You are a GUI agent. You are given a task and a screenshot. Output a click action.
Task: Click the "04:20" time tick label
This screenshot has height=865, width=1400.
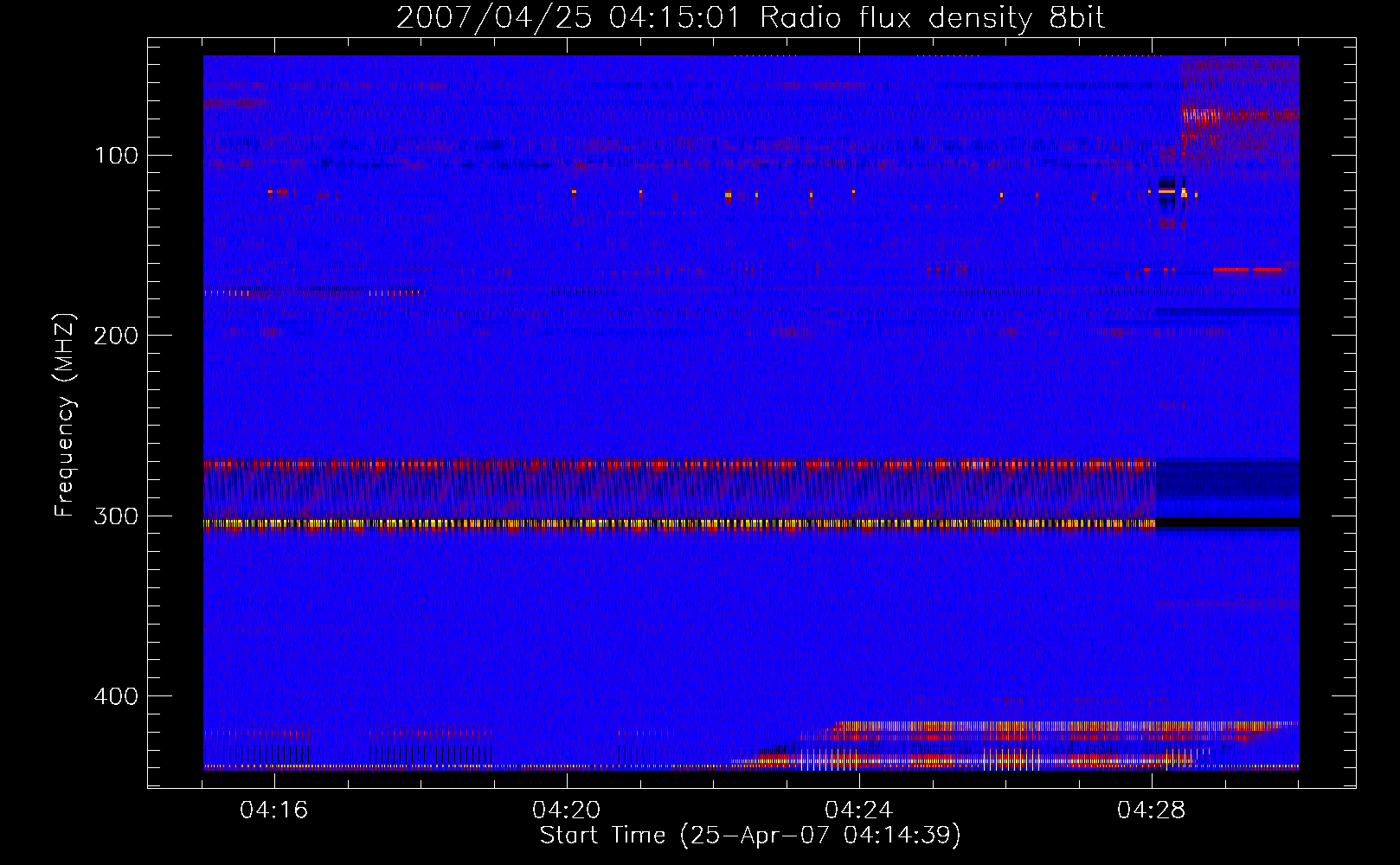(x=567, y=811)
